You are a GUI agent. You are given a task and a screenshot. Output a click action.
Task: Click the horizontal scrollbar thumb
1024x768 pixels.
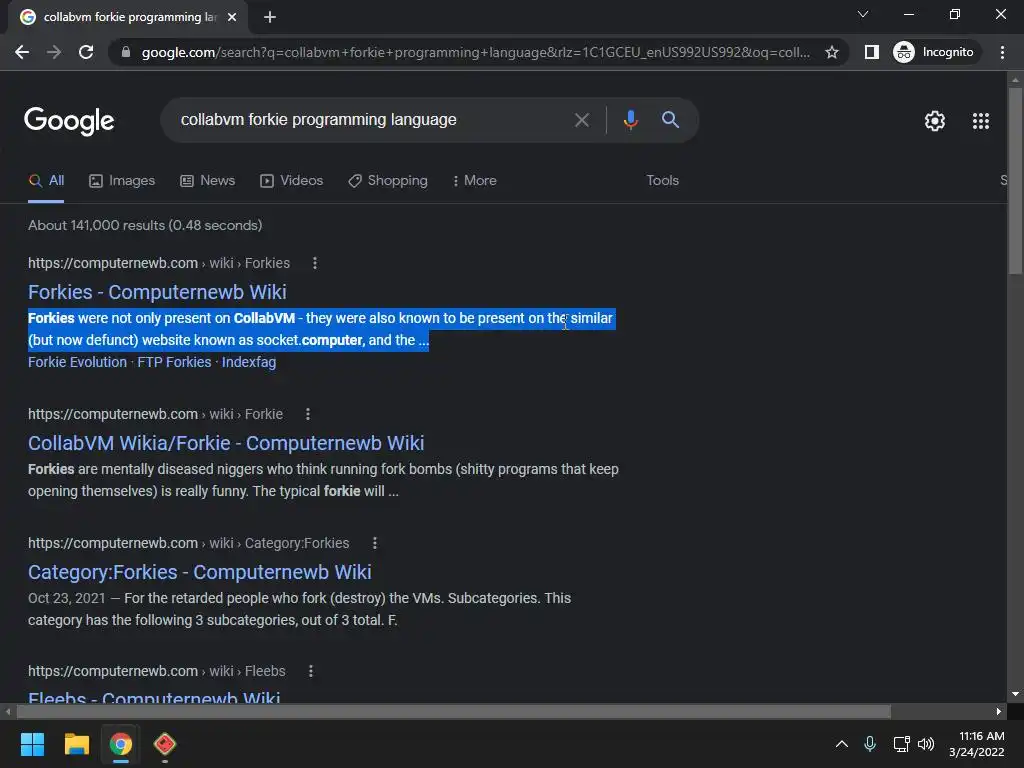tap(454, 711)
